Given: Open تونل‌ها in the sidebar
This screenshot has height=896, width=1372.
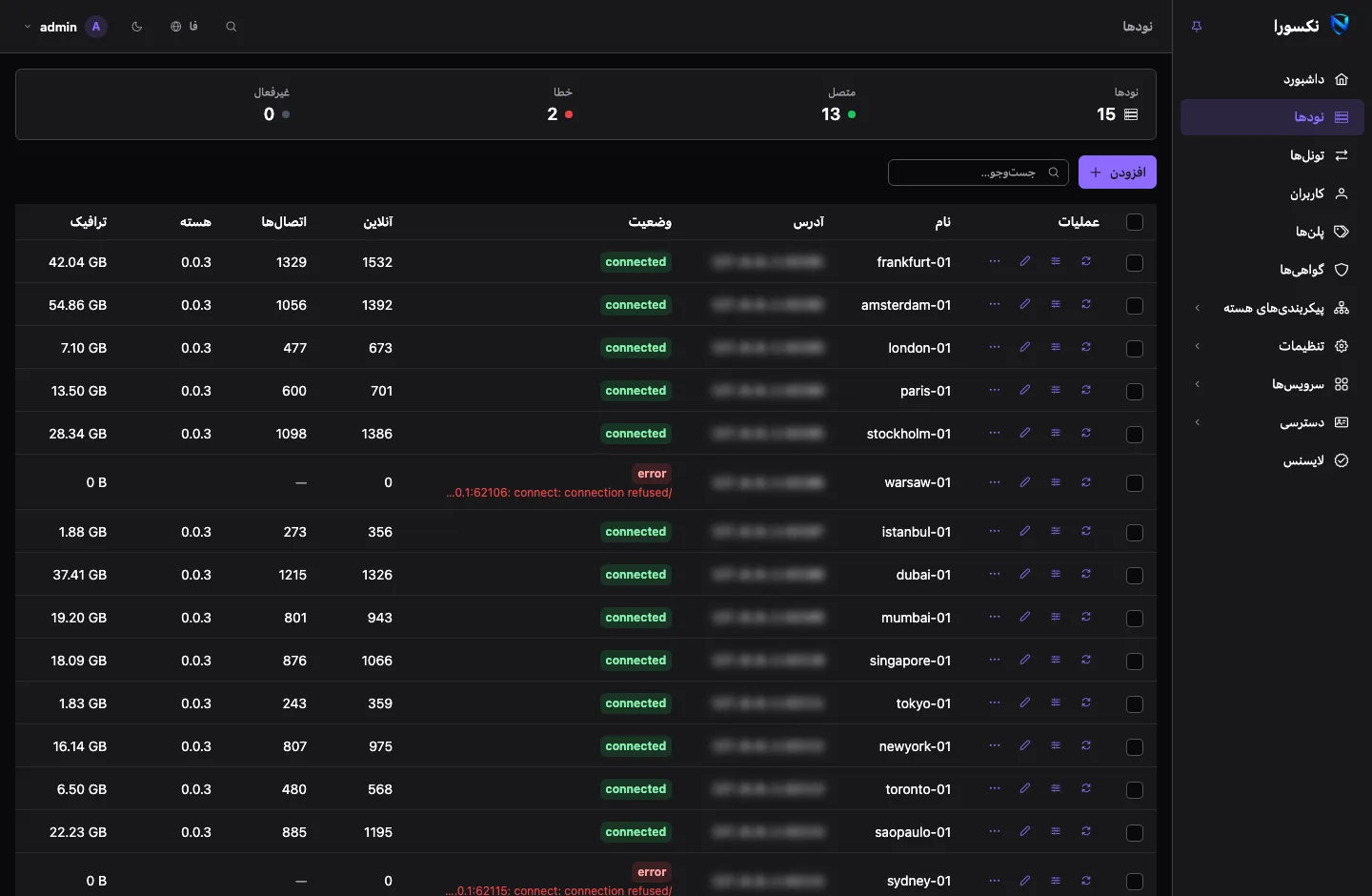Looking at the screenshot, I should 1272,155.
